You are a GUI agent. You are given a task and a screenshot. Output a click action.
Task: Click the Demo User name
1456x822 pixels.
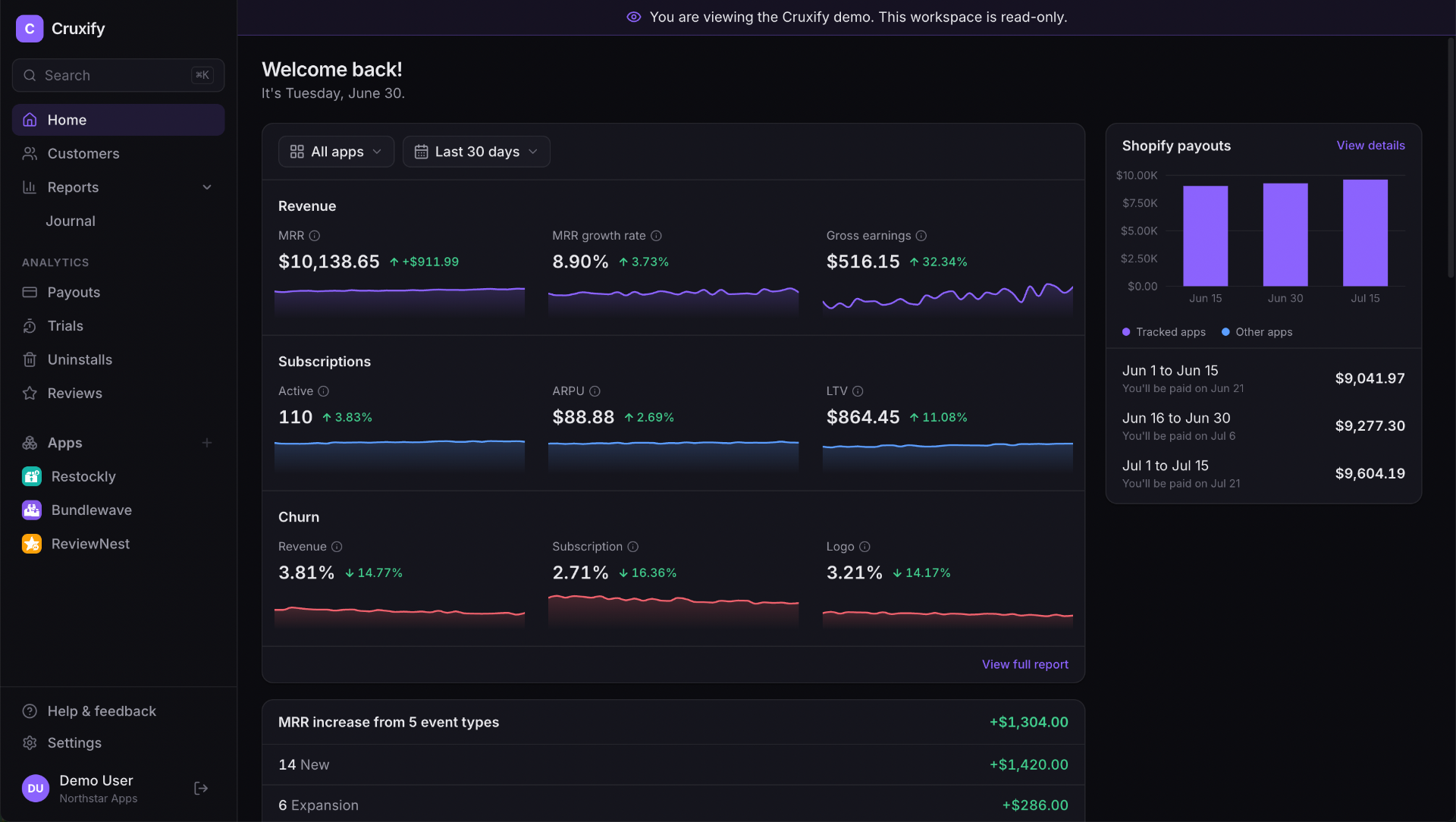[x=96, y=780]
